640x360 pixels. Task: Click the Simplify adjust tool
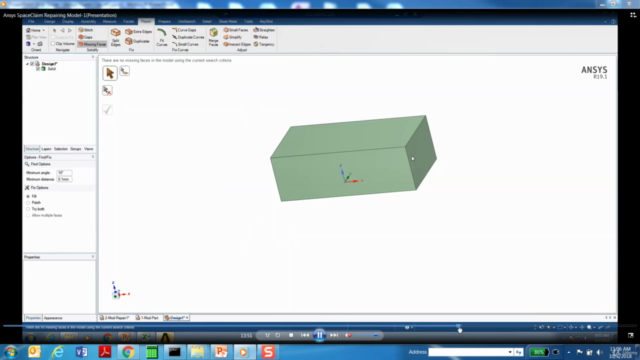pos(233,37)
